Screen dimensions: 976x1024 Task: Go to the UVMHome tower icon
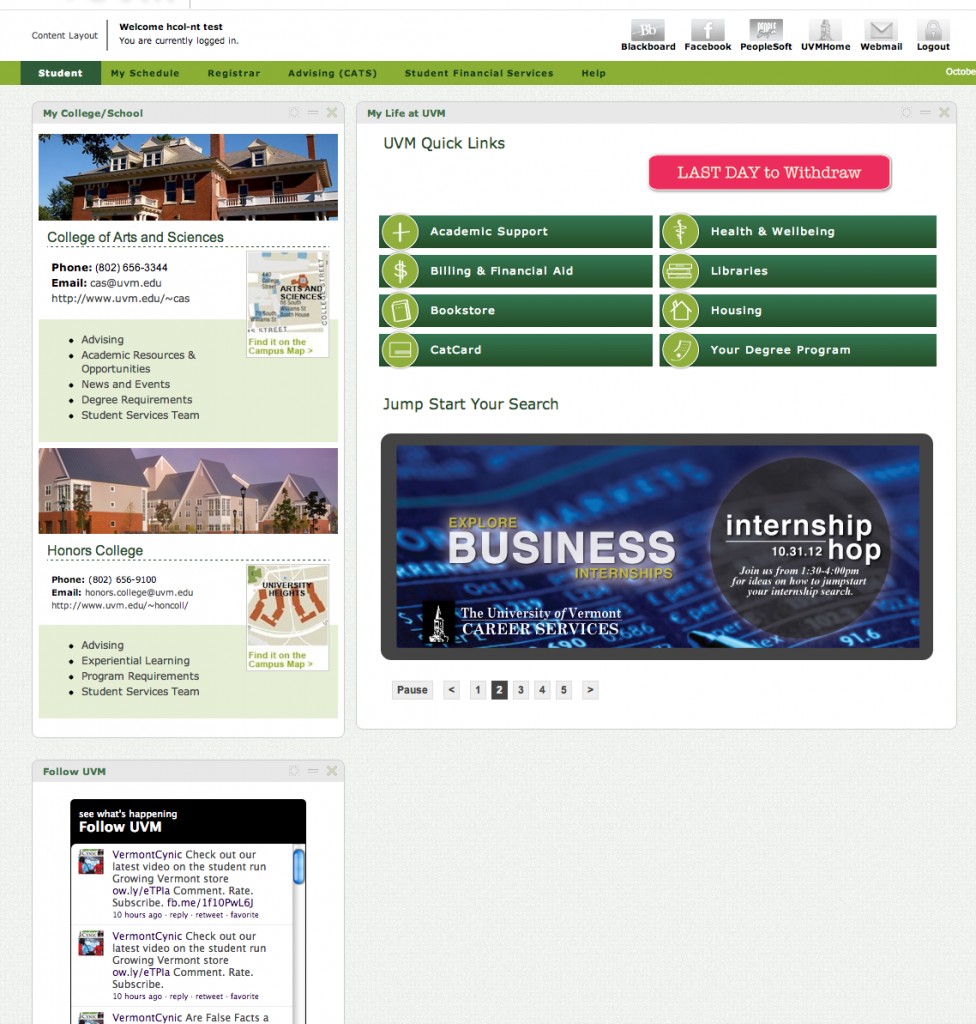click(x=825, y=30)
